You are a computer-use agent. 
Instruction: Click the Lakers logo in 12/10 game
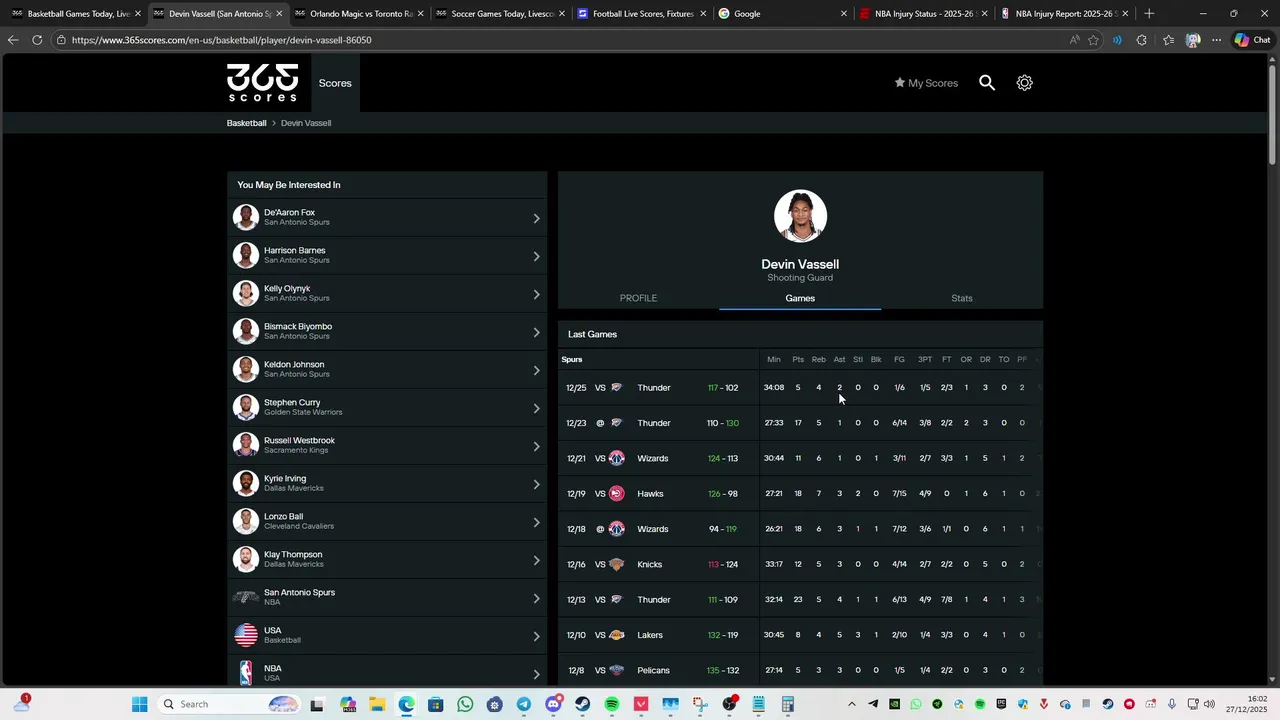pyautogui.click(x=616, y=635)
